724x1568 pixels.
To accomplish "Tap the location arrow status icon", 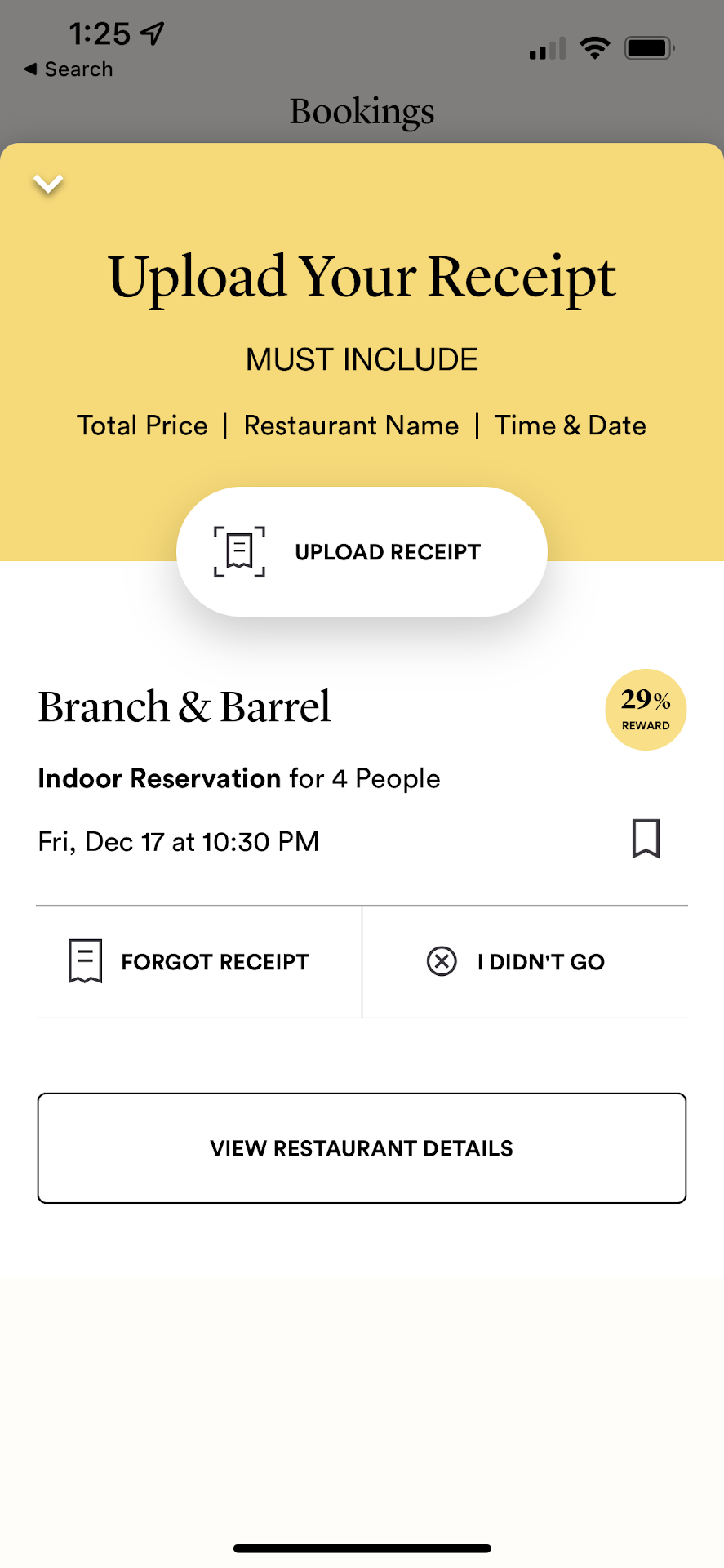I will click(153, 33).
